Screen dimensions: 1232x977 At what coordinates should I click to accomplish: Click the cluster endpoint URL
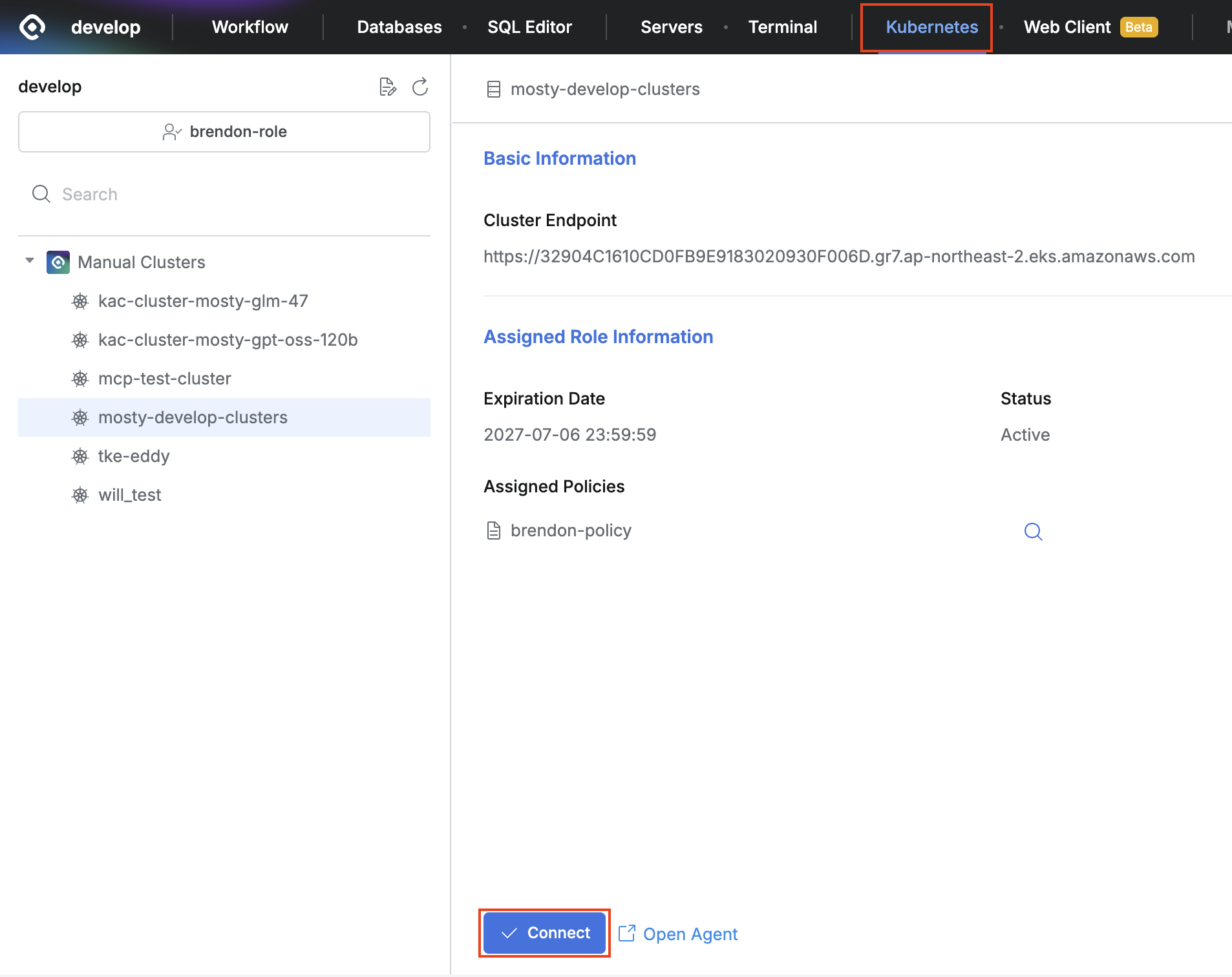pos(839,257)
